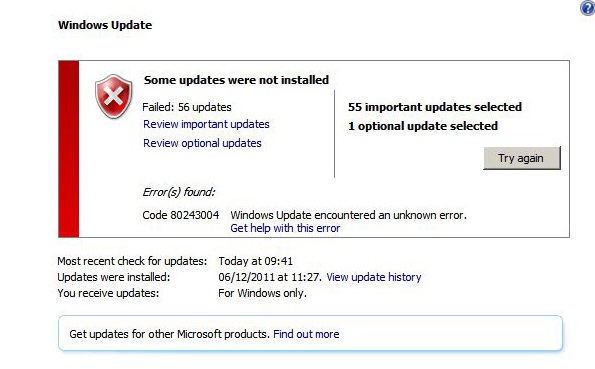Click the Windows Update encountered an unknown error message
The image size is (595, 369).
coord(348,215)
